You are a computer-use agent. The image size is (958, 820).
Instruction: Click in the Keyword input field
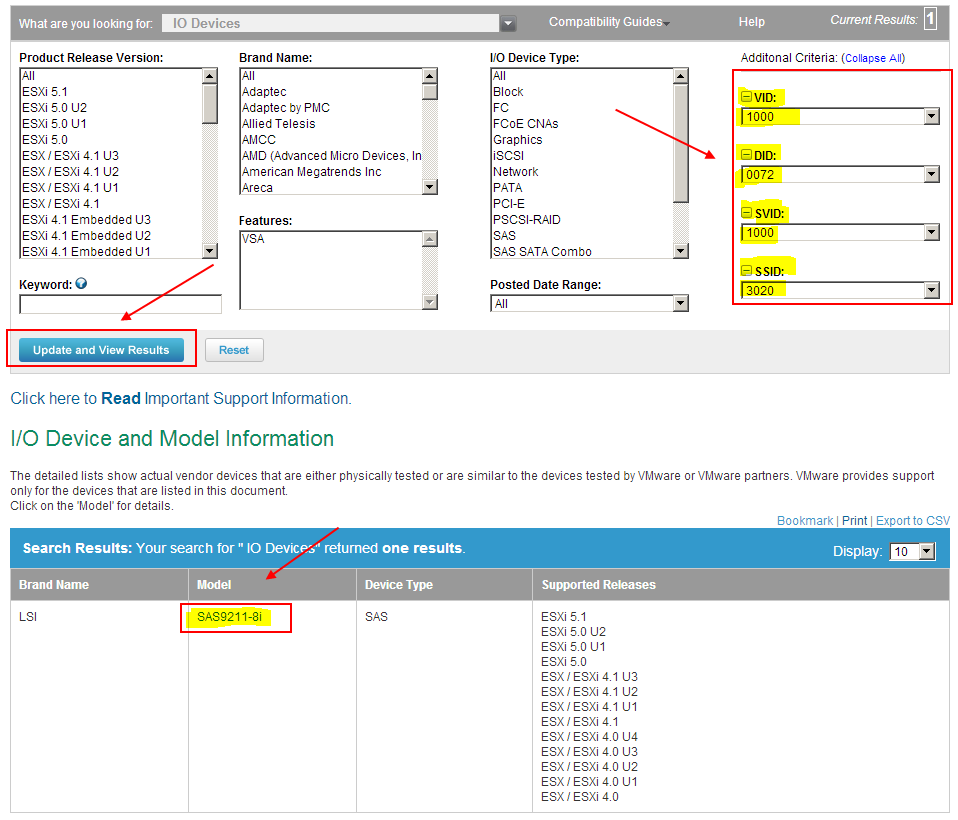point(120,304)
